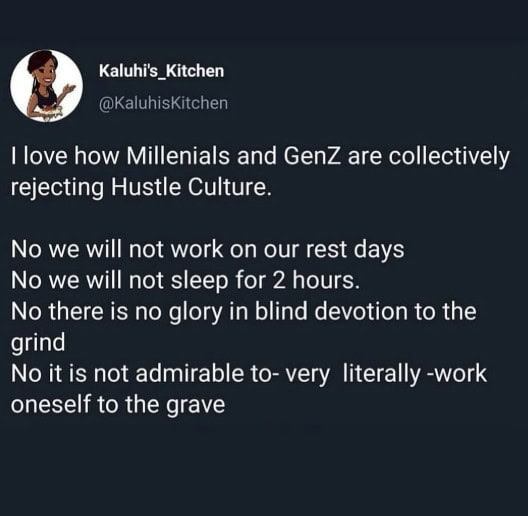The image size is (528, 516).
Task: Click the text "sleep for 2 hours."
Action: click(266, 281)
